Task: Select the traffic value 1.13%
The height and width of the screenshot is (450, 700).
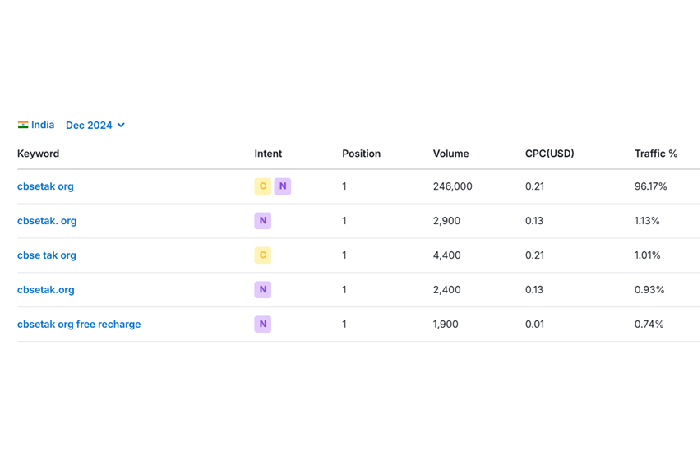Action: (646, 221)
